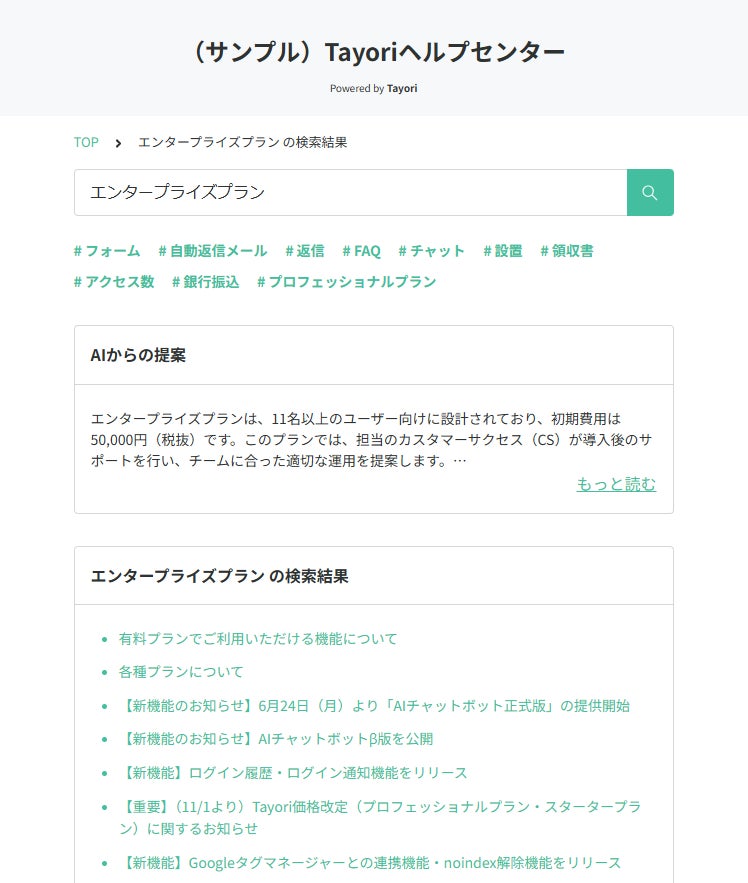Select the #領収書 tag
748x883 pixels.
pos(567,251)
